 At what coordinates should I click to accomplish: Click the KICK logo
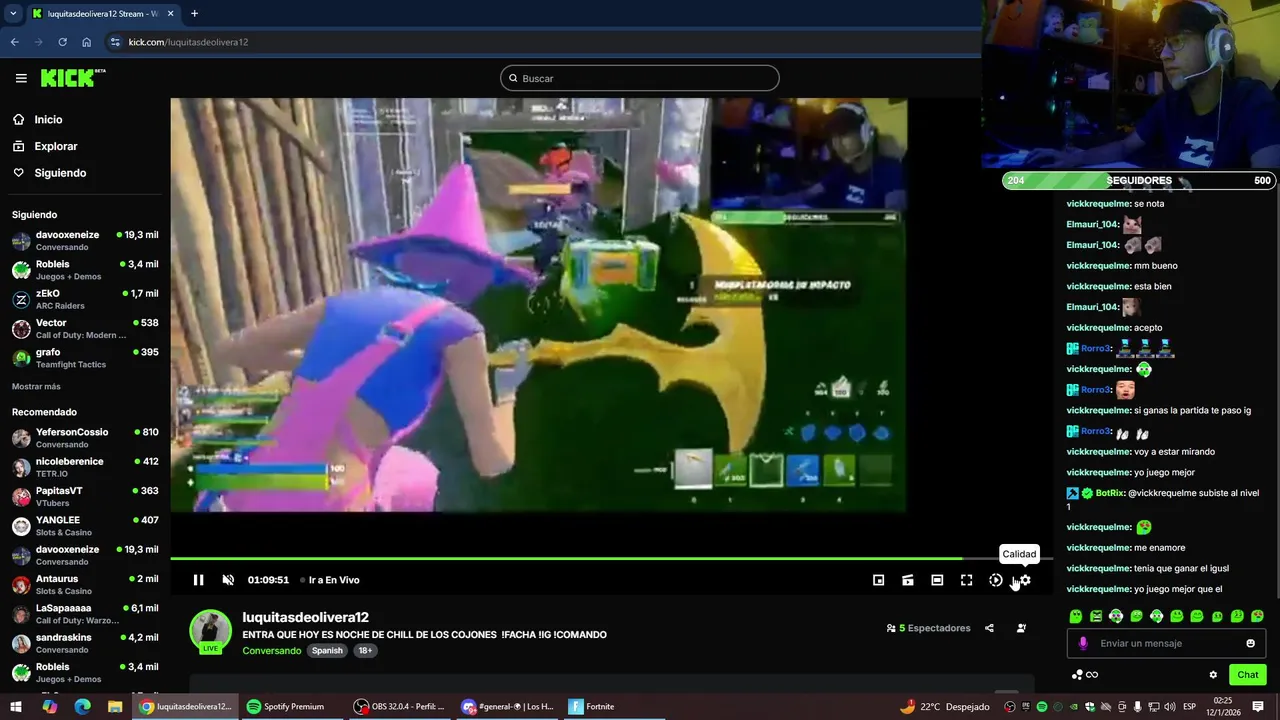(72, 78)
